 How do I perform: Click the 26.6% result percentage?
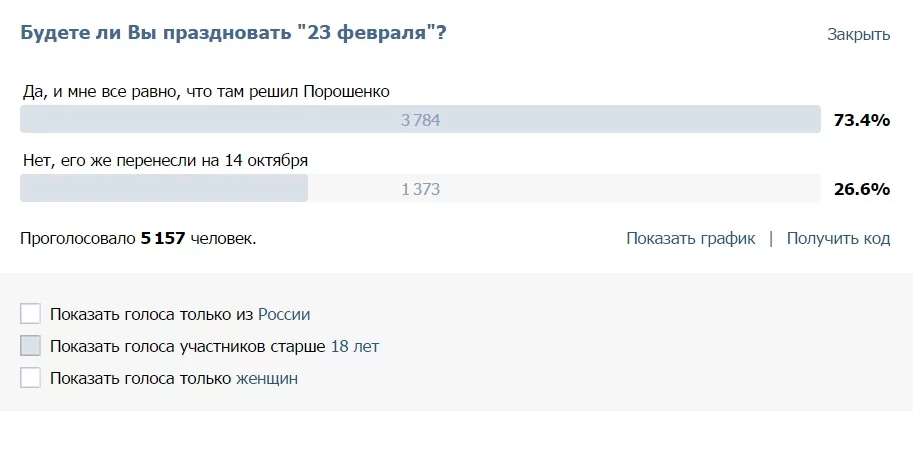pos(861,188)
